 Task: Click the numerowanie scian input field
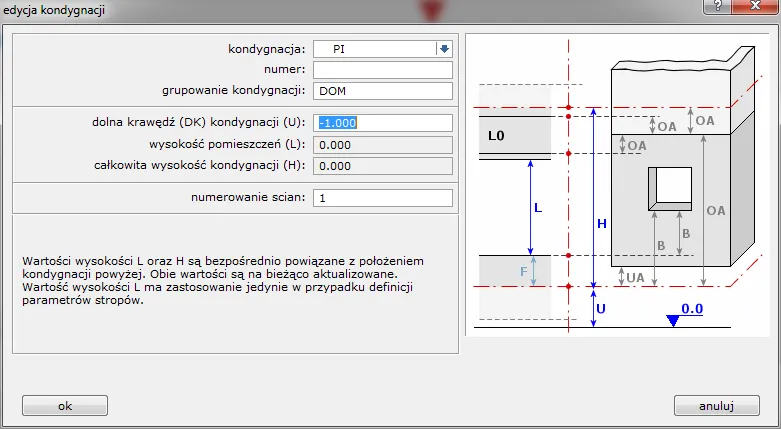click(x=383, y=198)
